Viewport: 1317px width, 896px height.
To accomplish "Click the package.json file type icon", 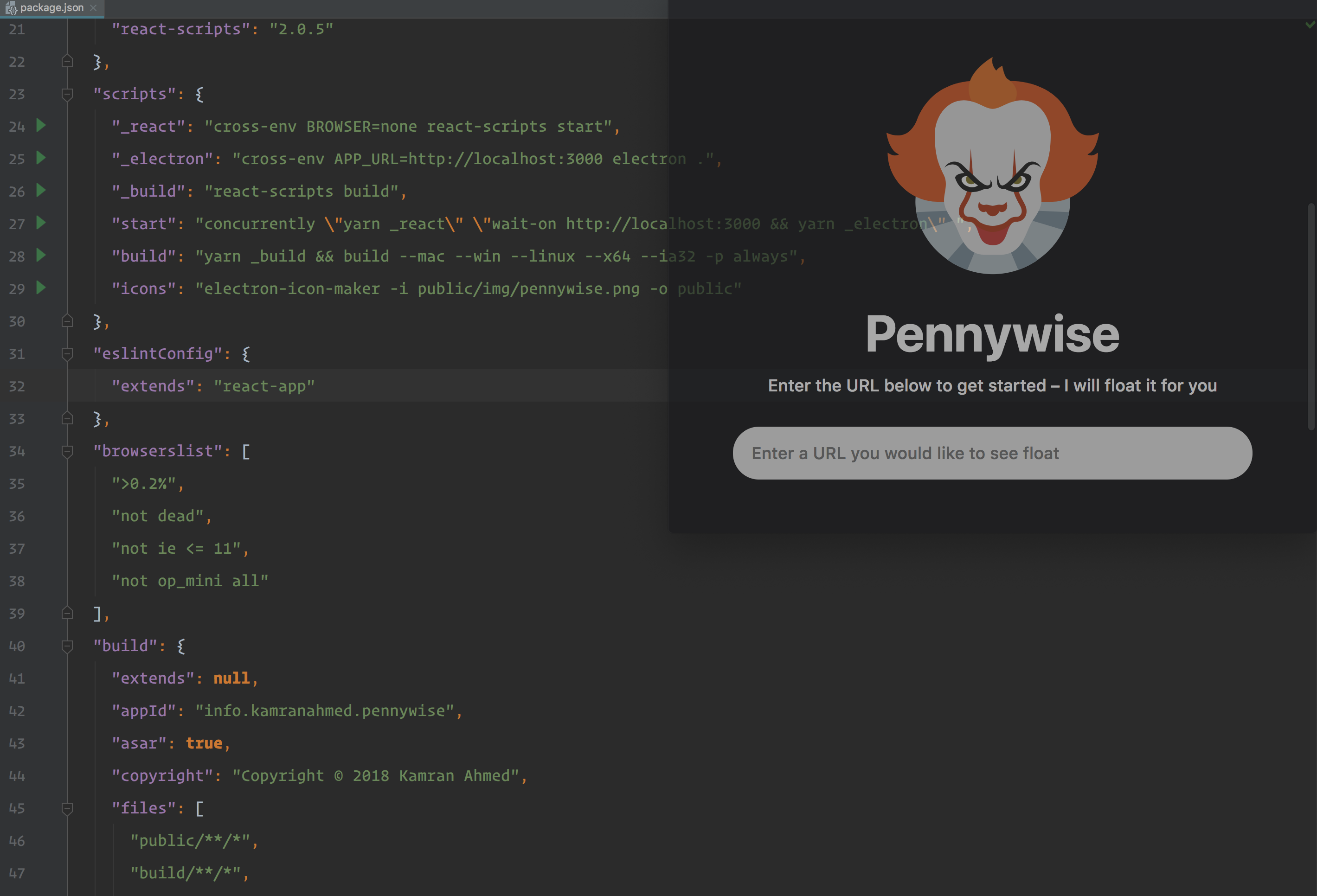I will click(x=11, y=8).
